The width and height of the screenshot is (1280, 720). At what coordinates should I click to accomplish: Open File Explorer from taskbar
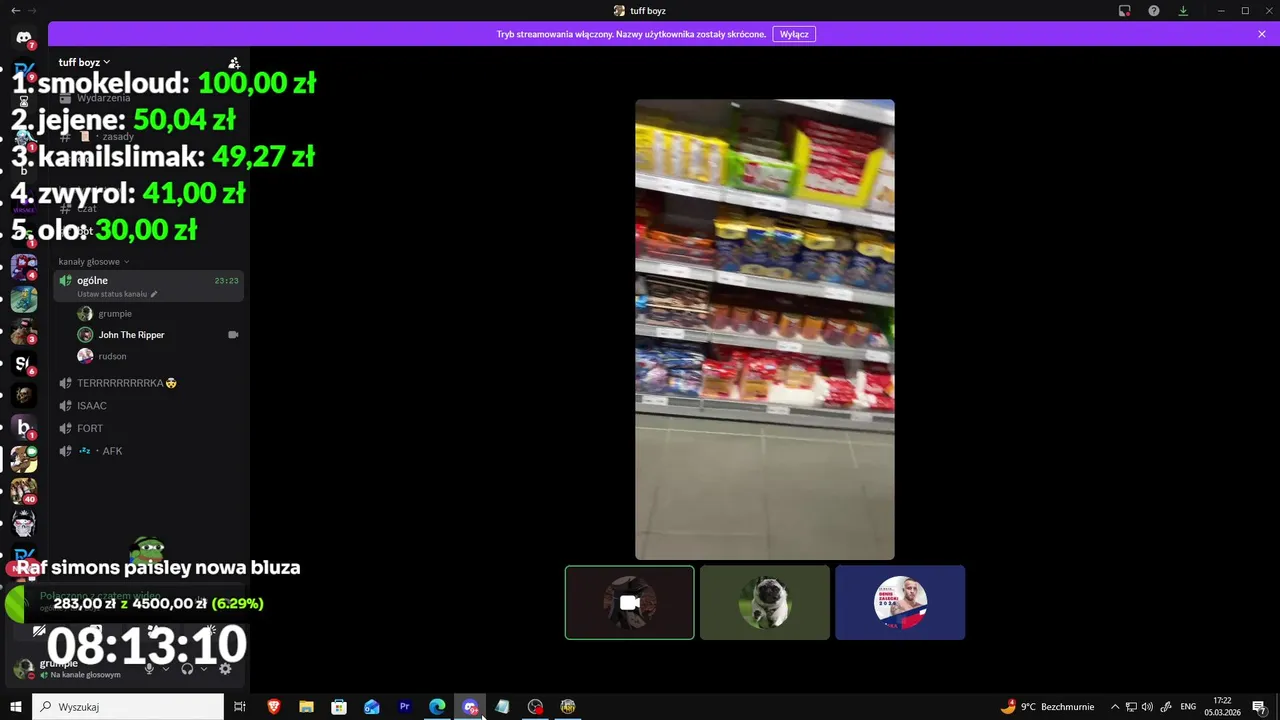(306, 707)
